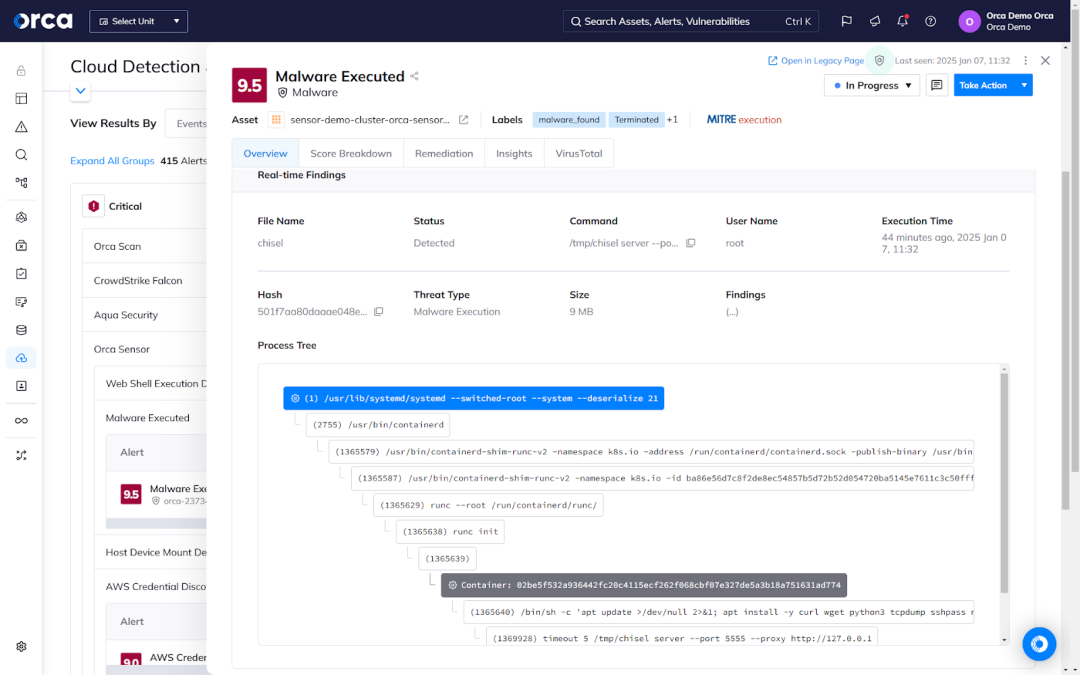Select Aqua Security in the alerts list
This screenshot has height=675, width=1080.
coord(145,315)
